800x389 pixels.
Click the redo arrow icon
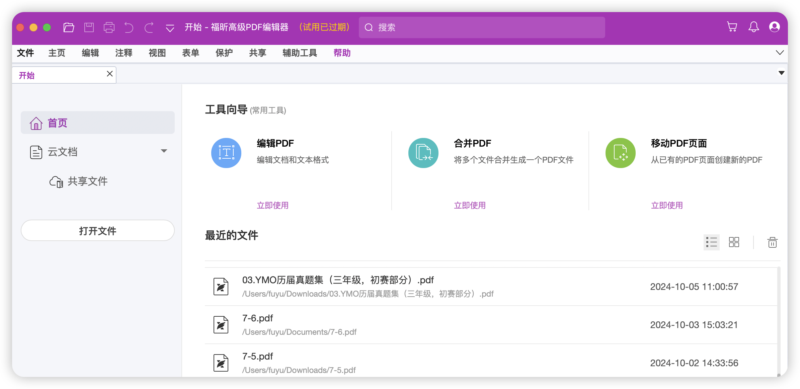[149, 28]
